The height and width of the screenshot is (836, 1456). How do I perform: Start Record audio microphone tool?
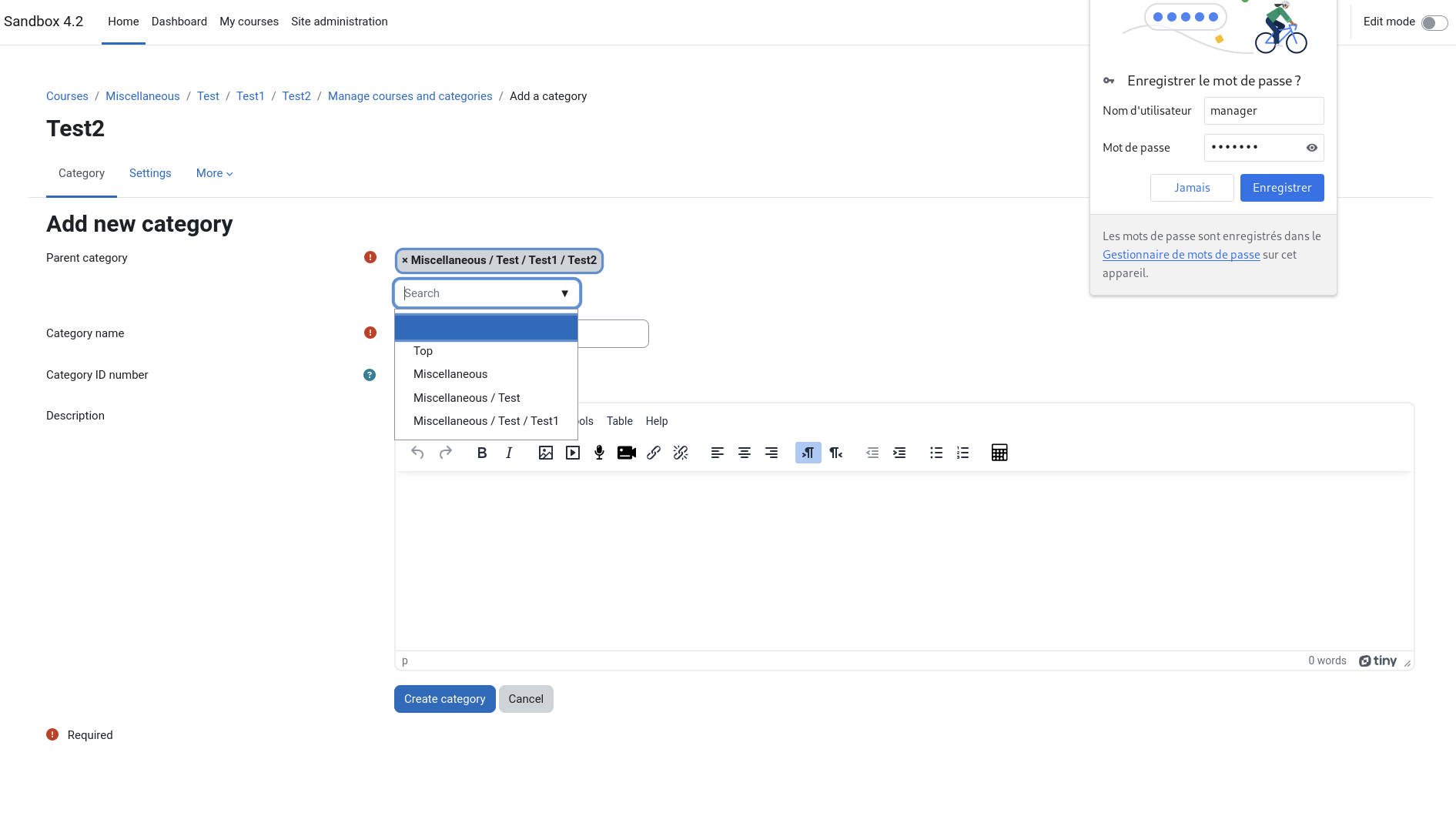[x=599, y=453]
